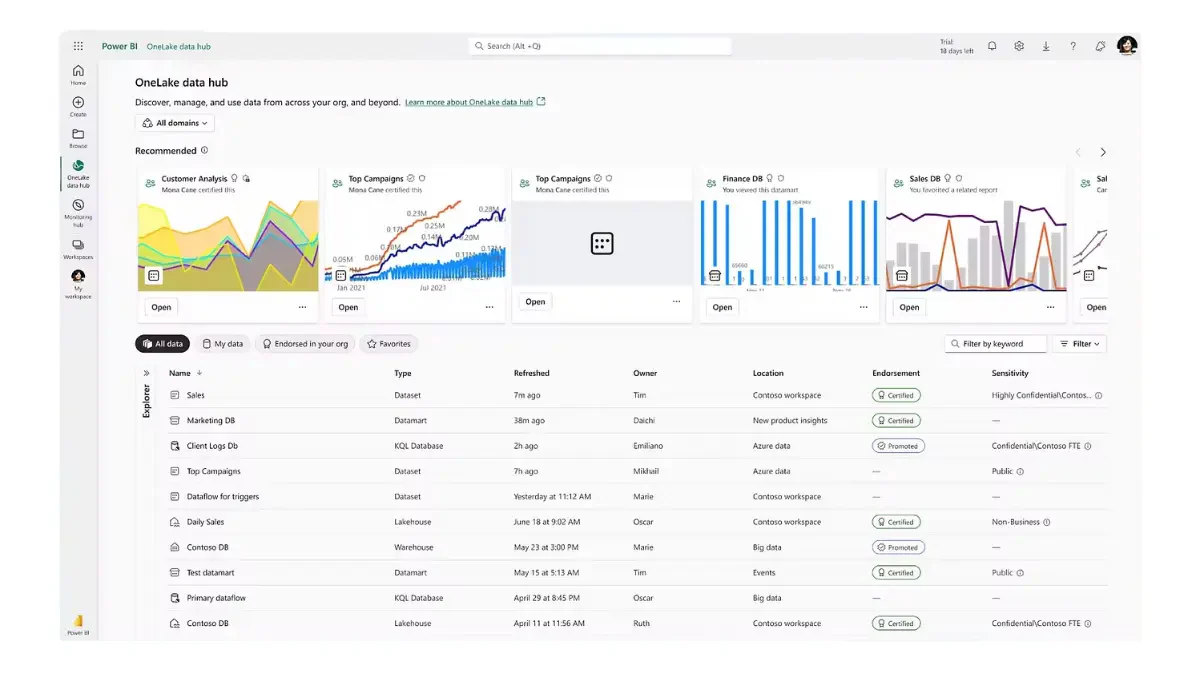
Task: Select Endorsed in your org tab
Action: 305,343
